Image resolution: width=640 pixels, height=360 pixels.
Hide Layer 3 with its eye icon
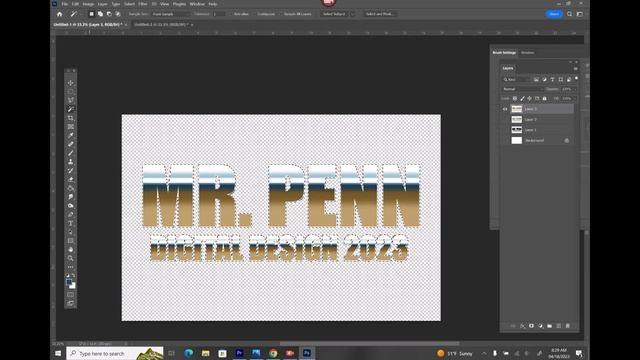tap(505, 109)
